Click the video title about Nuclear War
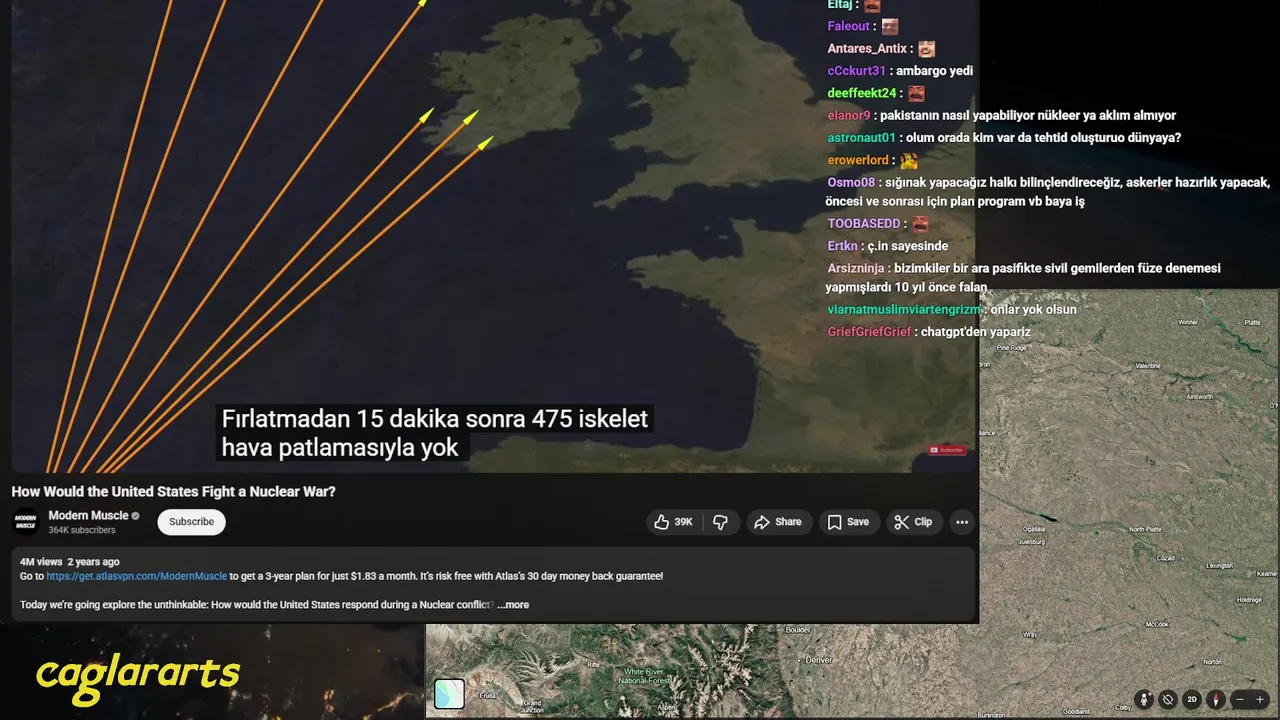 174,492
